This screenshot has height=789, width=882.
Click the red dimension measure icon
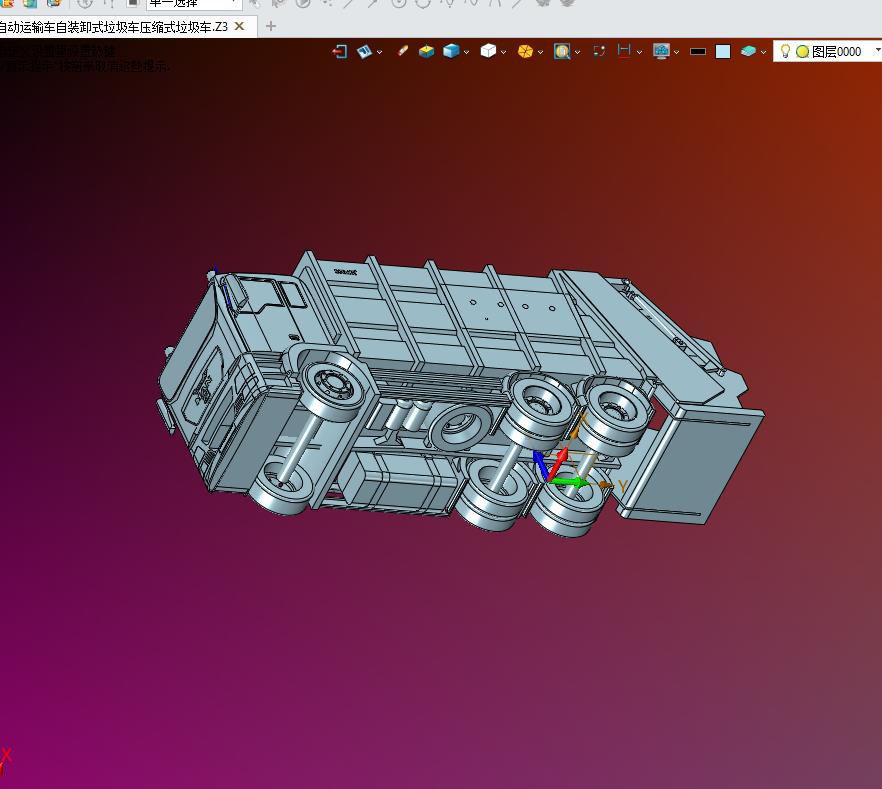(624, 51)
